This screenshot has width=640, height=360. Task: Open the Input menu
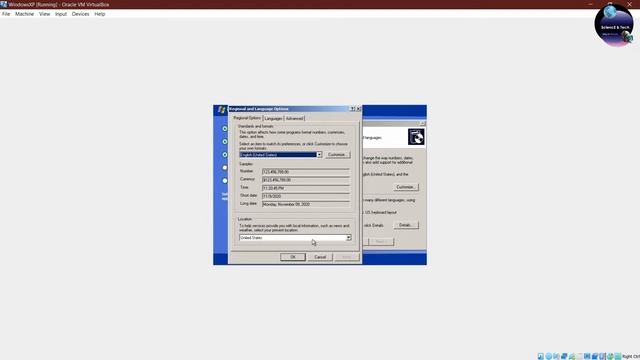click(61, 14)
